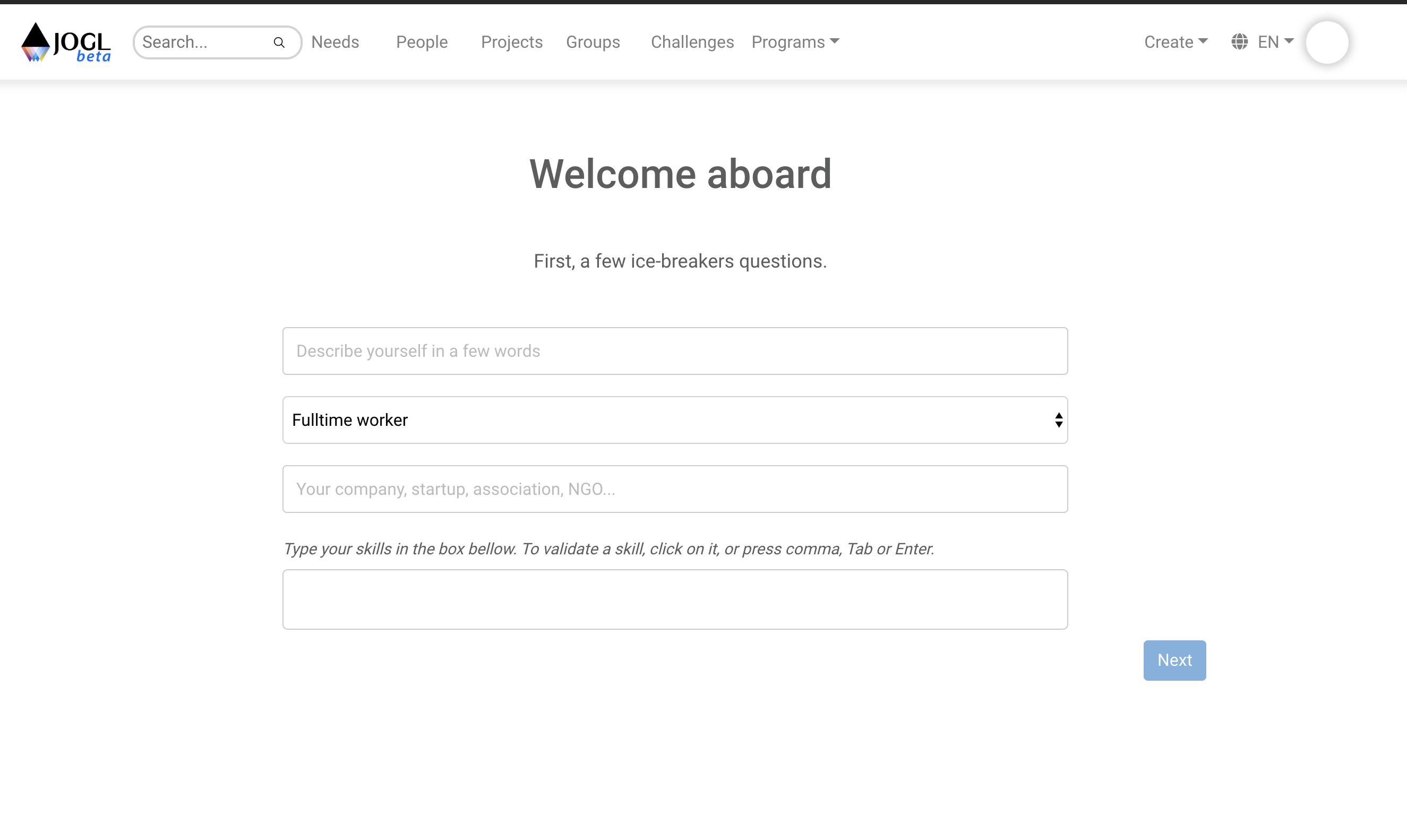Click the globe language icon

[x=1239, y=42]
